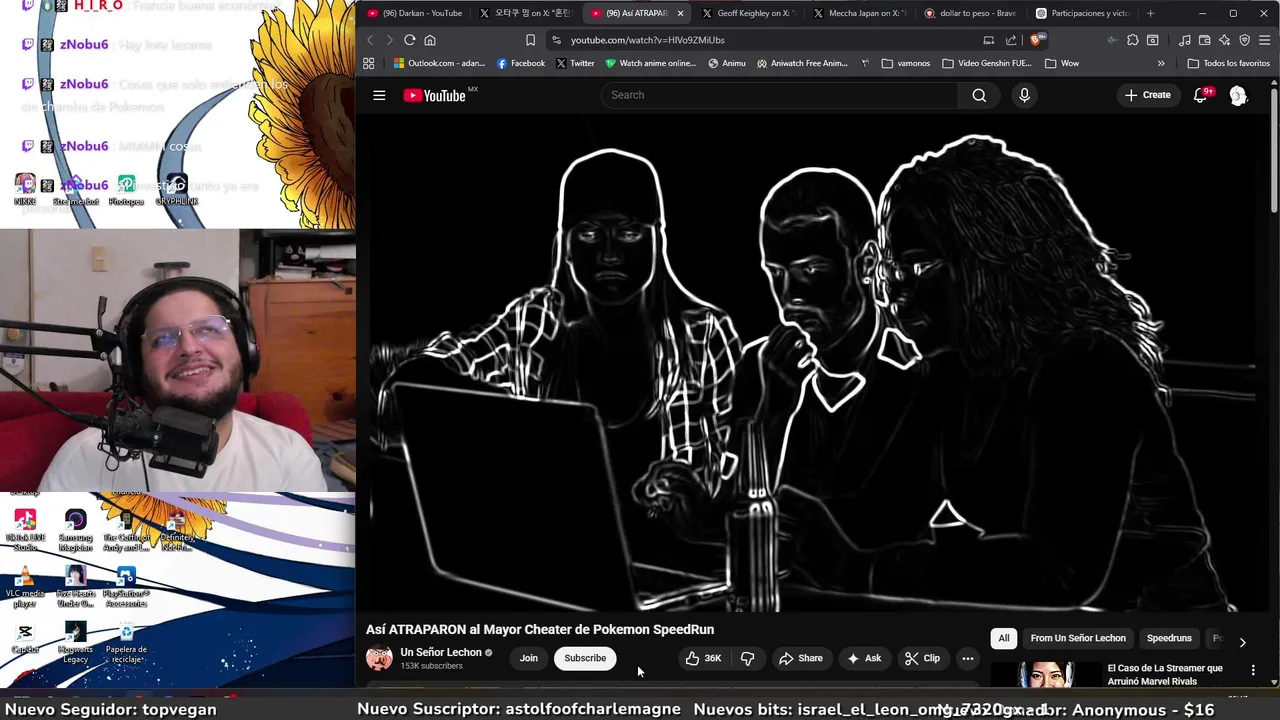Click the Ask button under the video

tap(863, 658)
